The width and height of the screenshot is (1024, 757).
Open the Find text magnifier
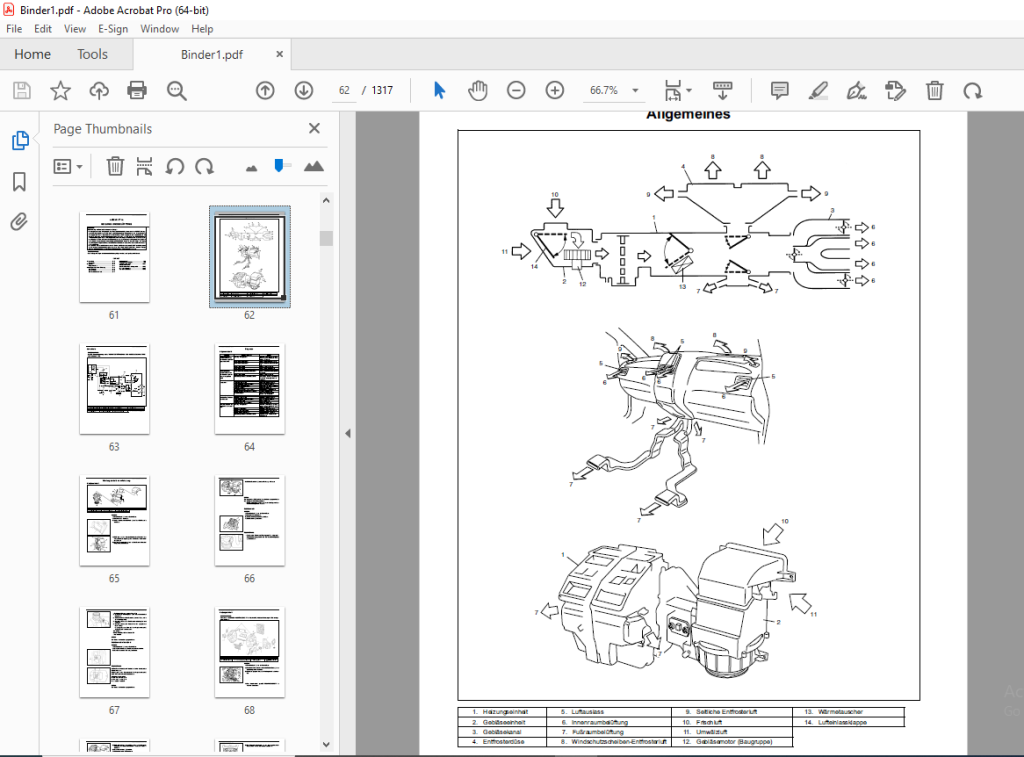pyautogui.click(x=176, y=91)
